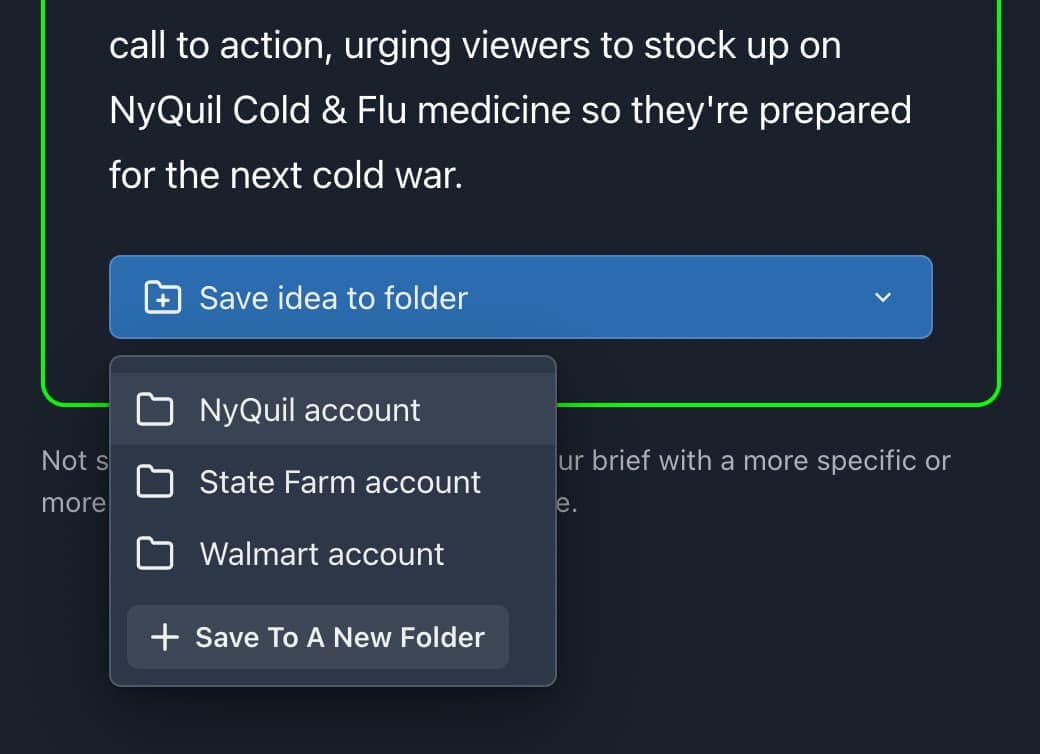
Task: Choose State Farm account from the list
Action: (x=340, y=482)
